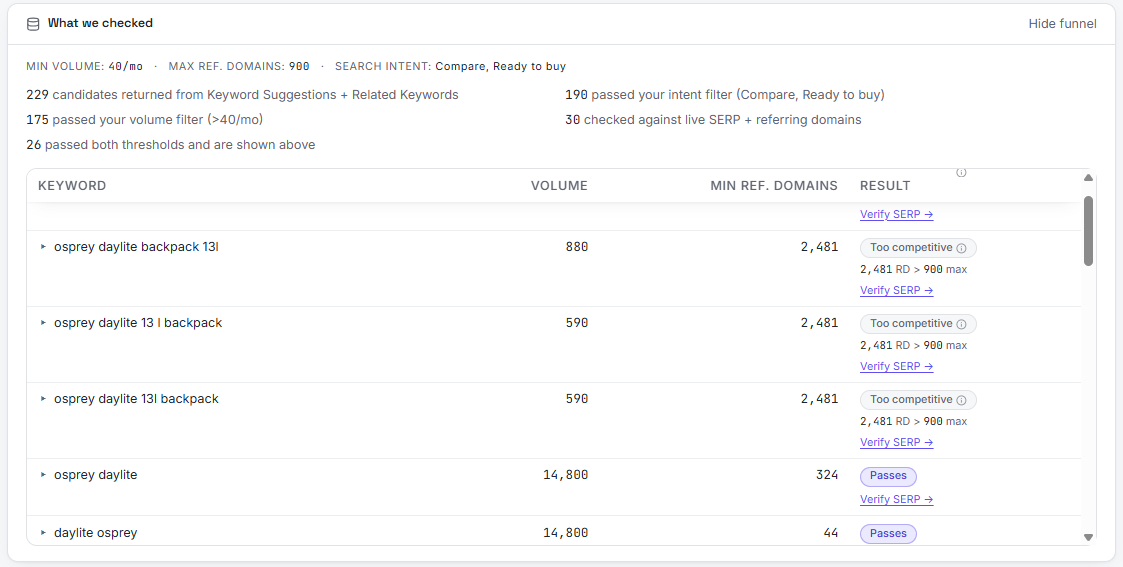The image size is (1123, 567).
Task: Verify SERP for osprey daylite keyword
Action: (897, 499)
